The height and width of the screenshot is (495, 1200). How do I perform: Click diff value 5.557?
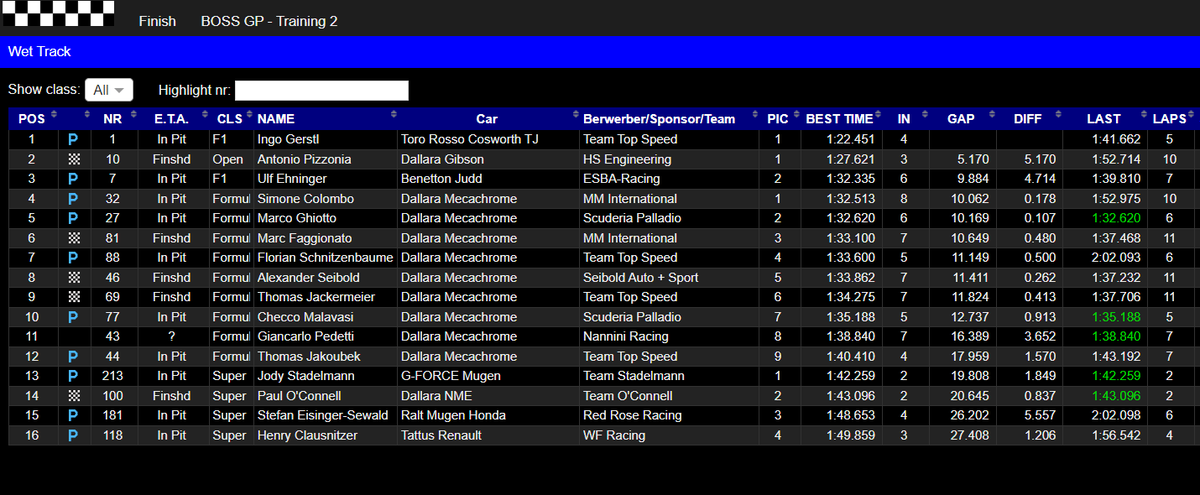pyautogui.click(x=1039, y=416)
